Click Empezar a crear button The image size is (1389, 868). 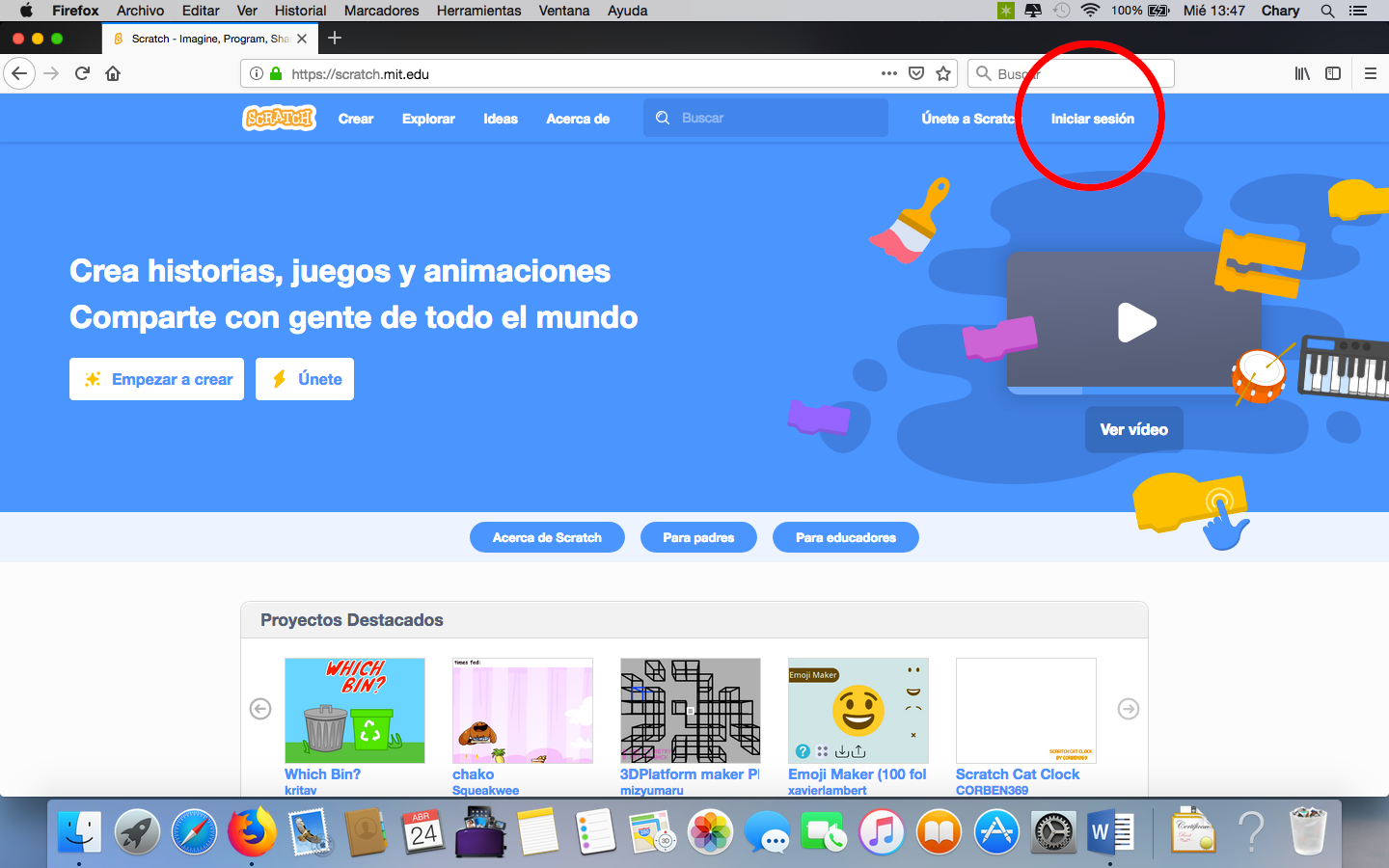pos(156,379)
